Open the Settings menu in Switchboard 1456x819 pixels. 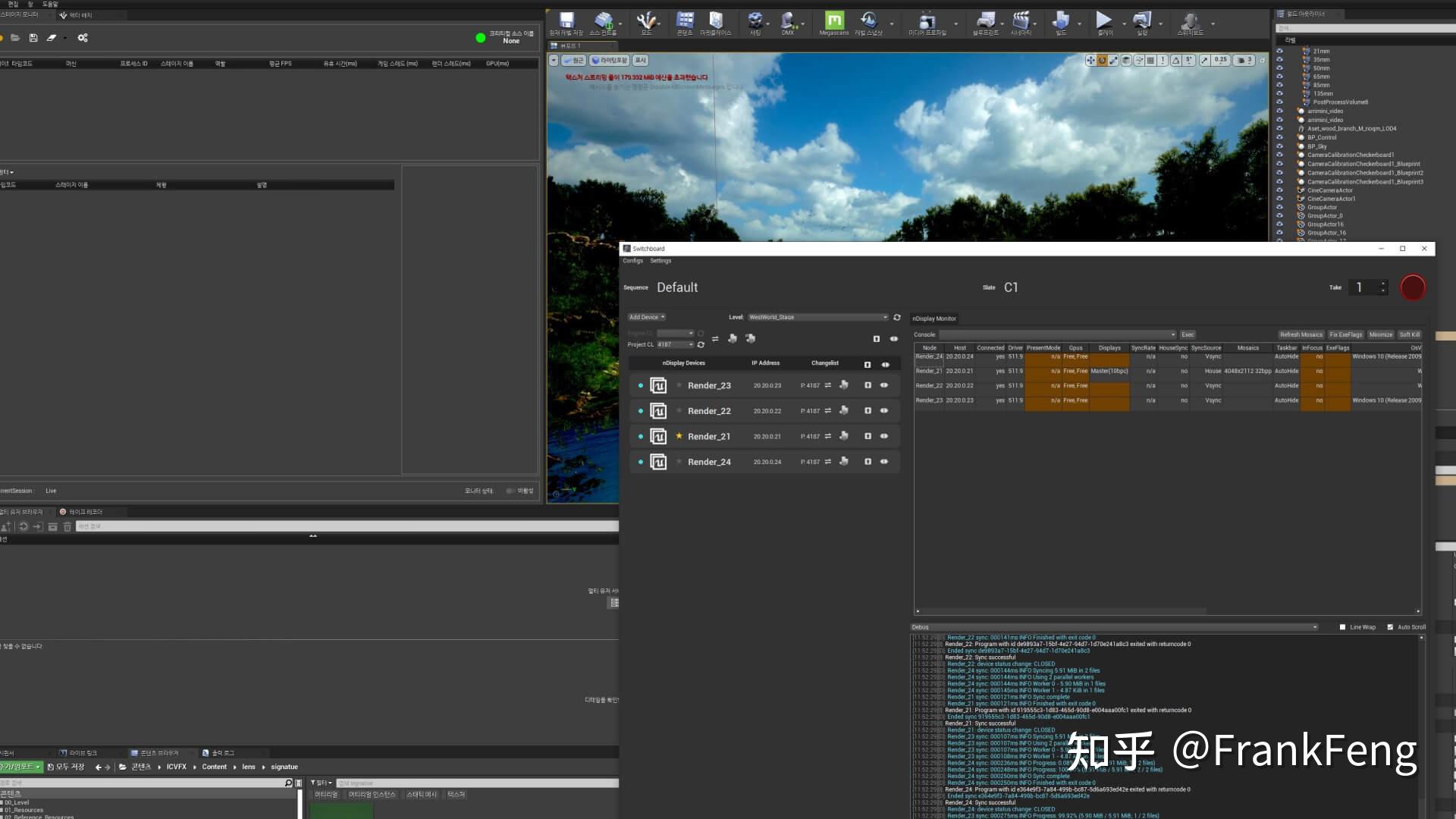point(660,260)
